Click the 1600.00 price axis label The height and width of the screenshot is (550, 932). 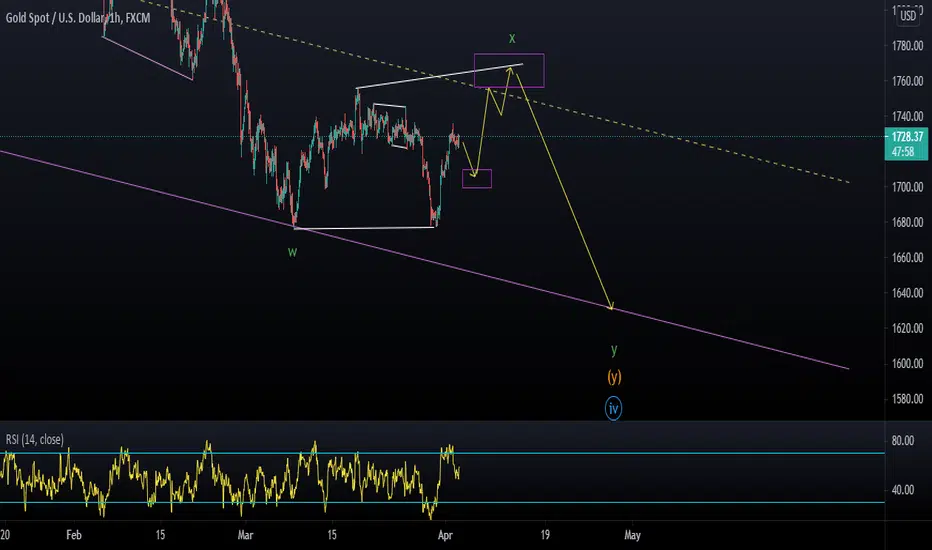pyautogui.click(x=908, y=363)
